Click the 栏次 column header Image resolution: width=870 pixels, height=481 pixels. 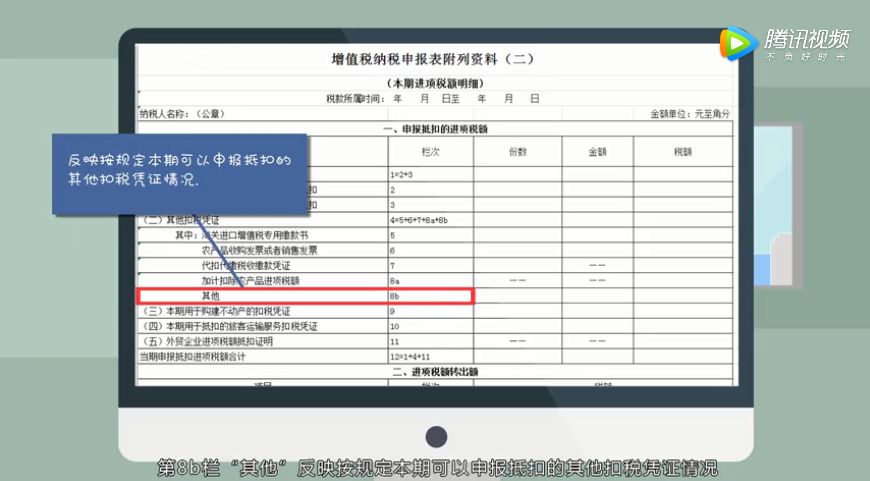pyautogui.click(x=431, y=151)
